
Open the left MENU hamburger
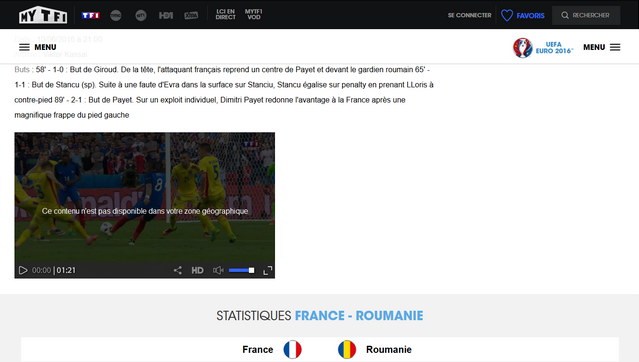pyautogui.click(x=37, y=47)
